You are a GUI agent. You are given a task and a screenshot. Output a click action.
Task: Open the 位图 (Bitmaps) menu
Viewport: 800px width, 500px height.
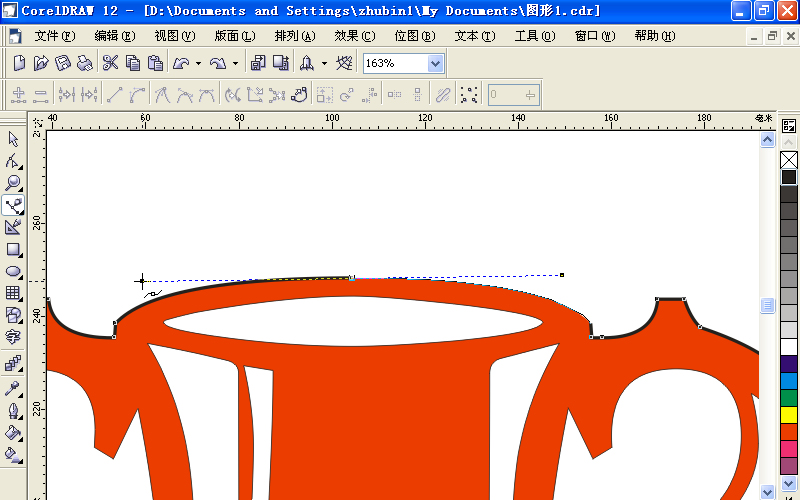(415, 36)
